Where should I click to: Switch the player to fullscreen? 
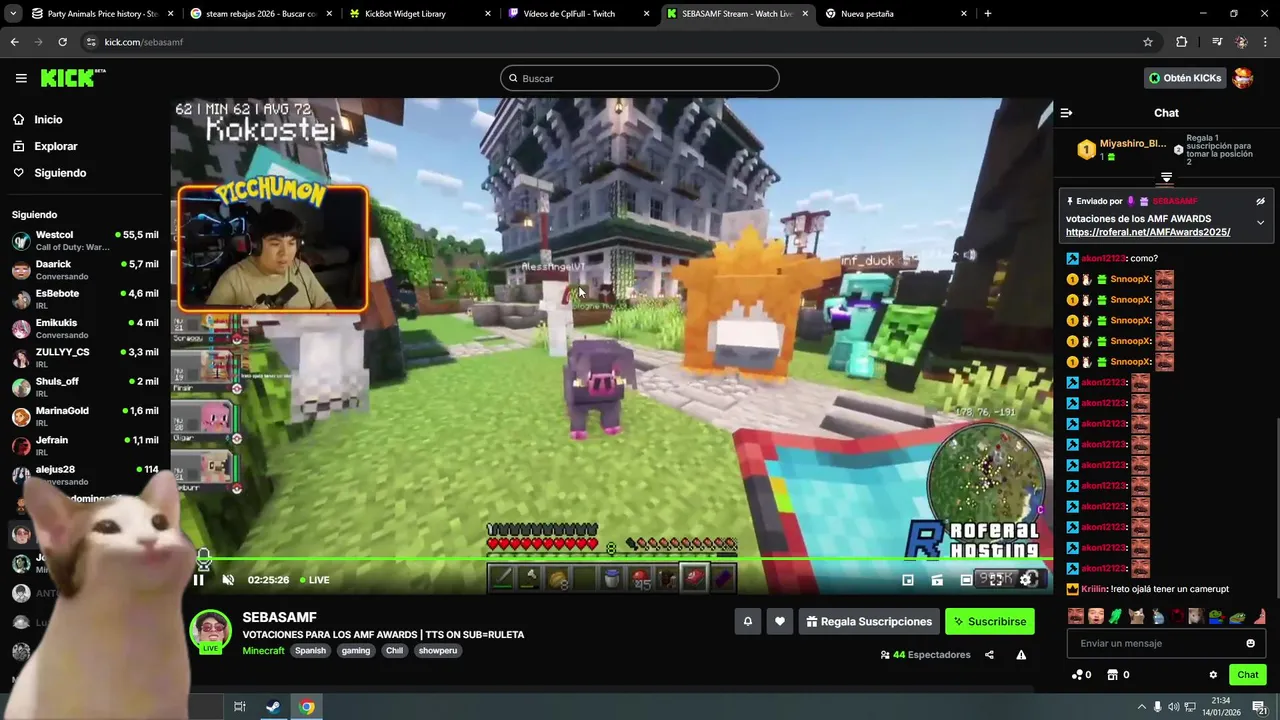pos(996,580)
